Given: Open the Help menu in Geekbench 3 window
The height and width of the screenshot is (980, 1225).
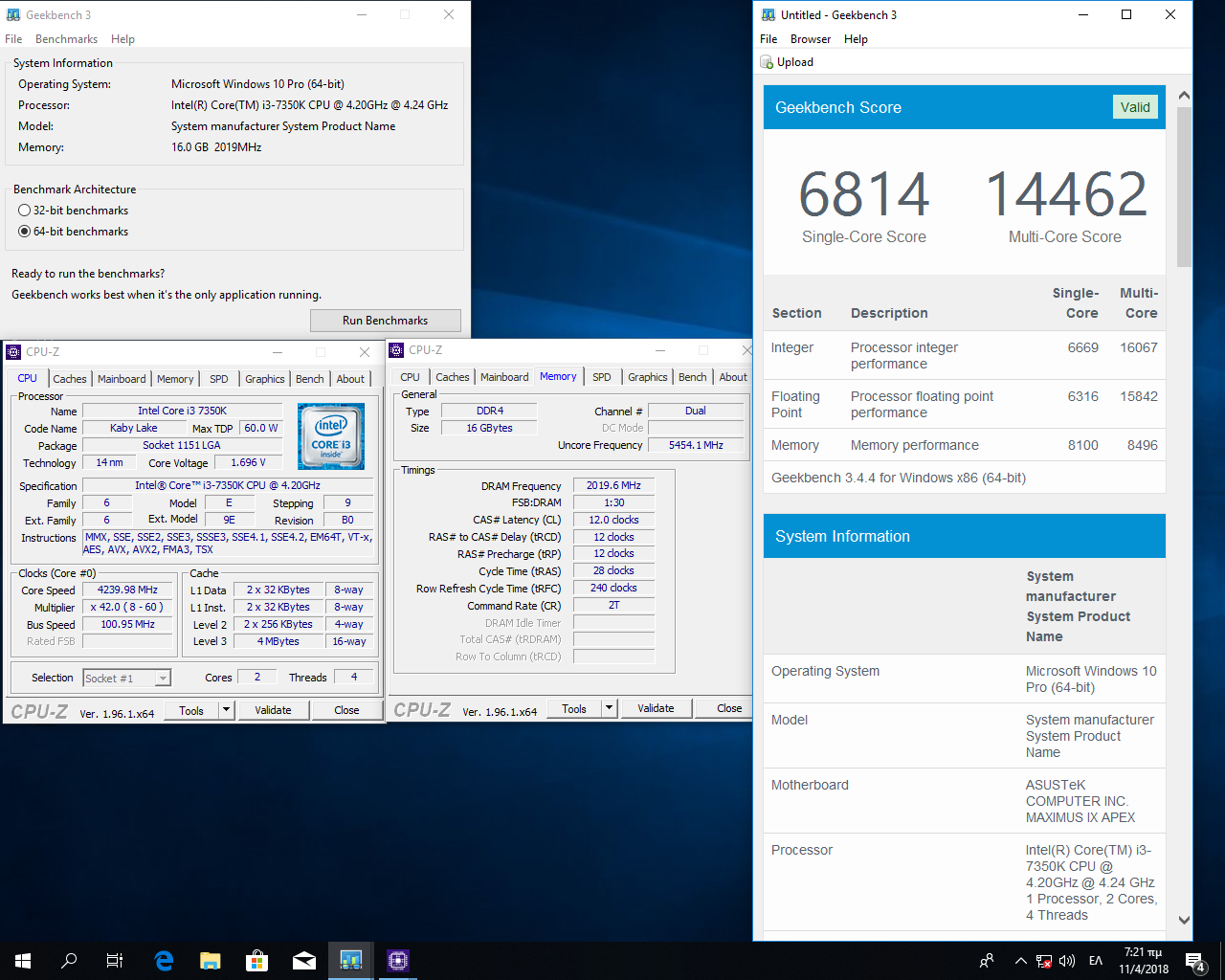Looking at the screenshot, I should pyautogui.click(x=122, y=39).
